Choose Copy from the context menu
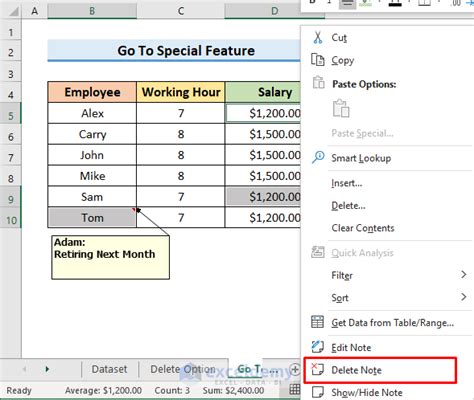The width and height of the screenshot is (474, 400). [x=342, y=60]
